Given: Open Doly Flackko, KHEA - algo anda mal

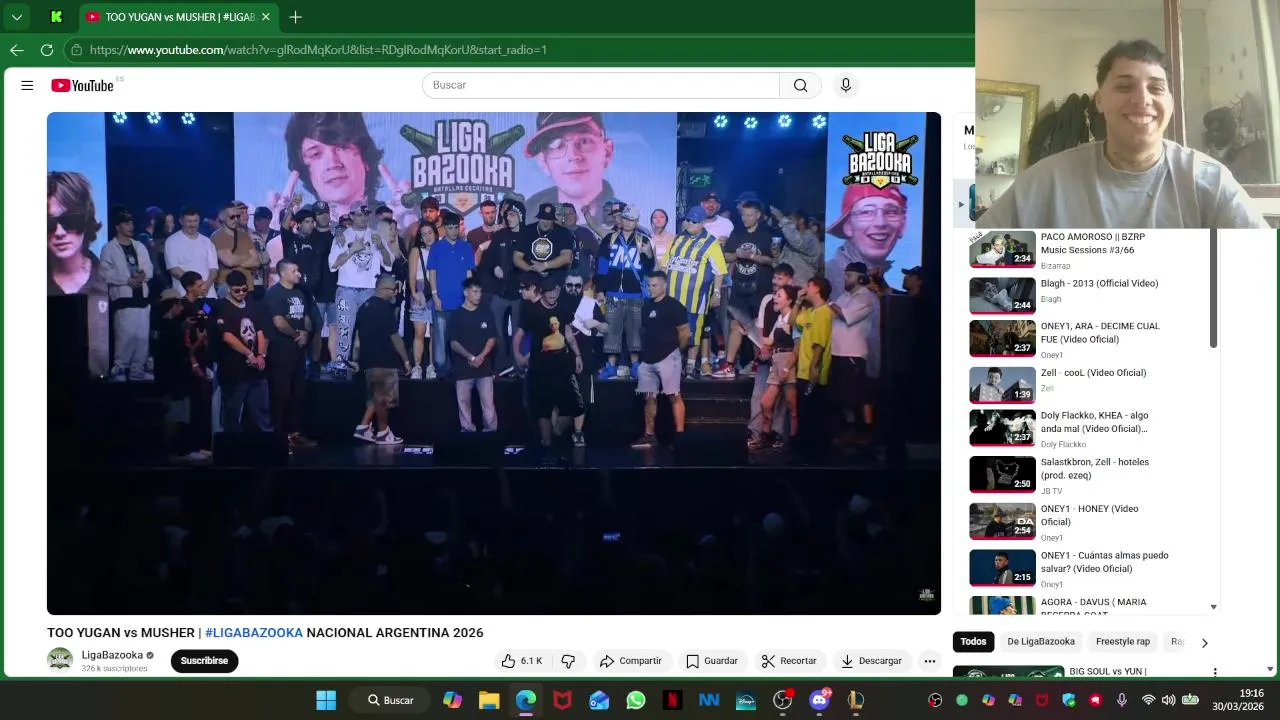Looking at the screenshot, I should (1095, 422).
